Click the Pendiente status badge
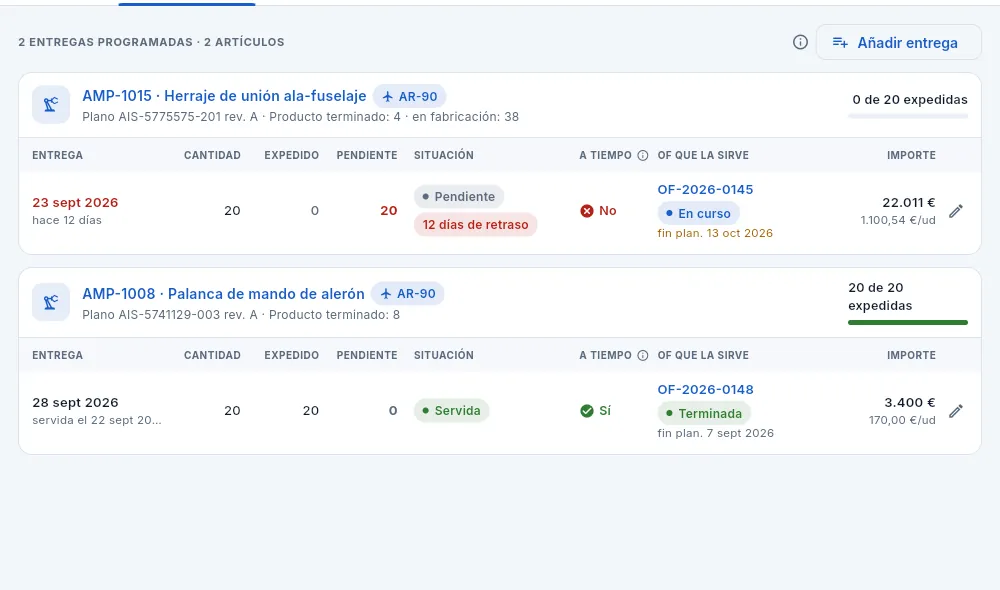Image resolution: width=1000 pixels, height=590 pixels. point(459,196)
